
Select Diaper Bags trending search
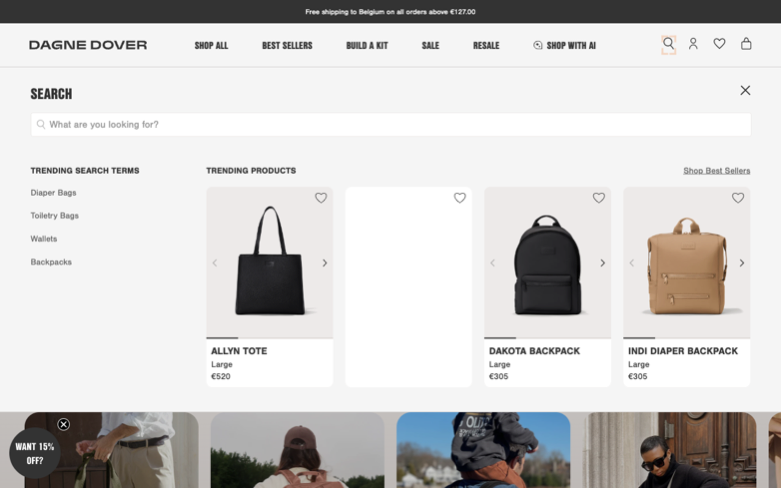53,193
